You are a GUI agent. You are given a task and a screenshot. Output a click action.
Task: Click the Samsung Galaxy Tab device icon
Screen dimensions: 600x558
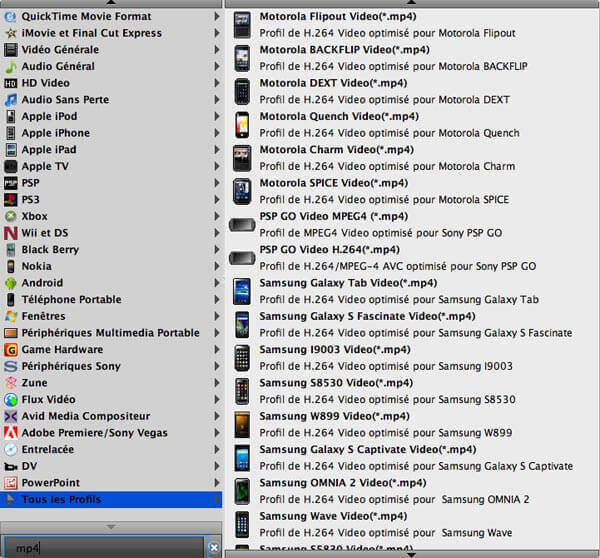click(241, 291)
